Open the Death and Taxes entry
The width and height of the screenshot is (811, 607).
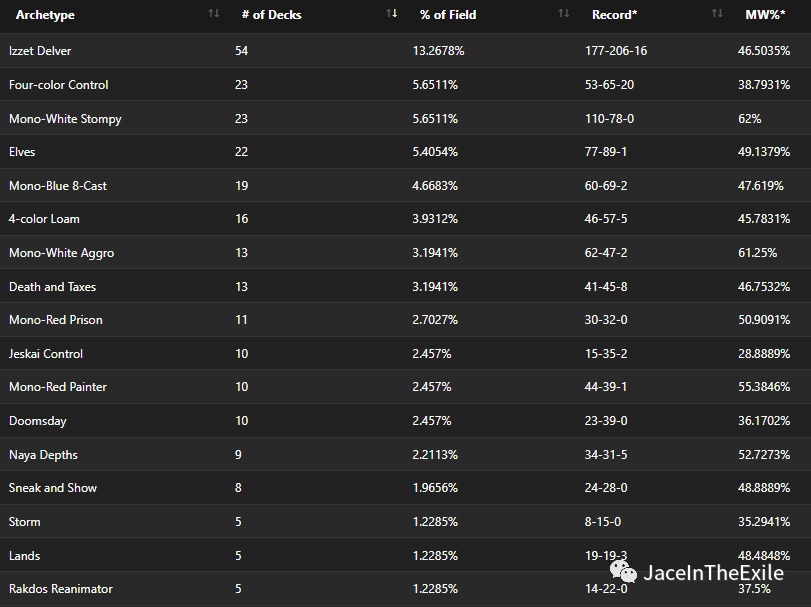coord(52,287)
